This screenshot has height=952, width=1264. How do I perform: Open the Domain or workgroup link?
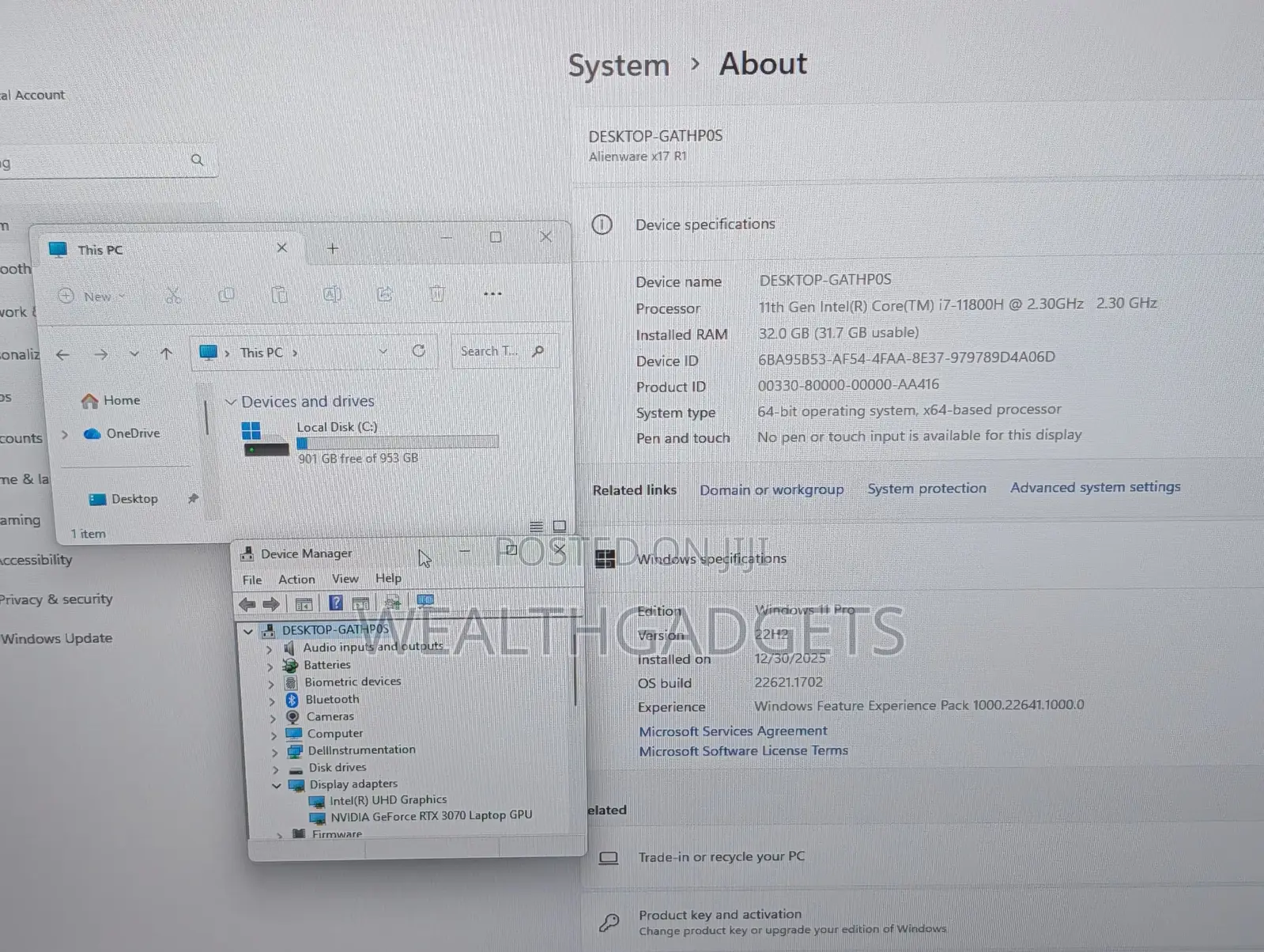coord(772,490)
